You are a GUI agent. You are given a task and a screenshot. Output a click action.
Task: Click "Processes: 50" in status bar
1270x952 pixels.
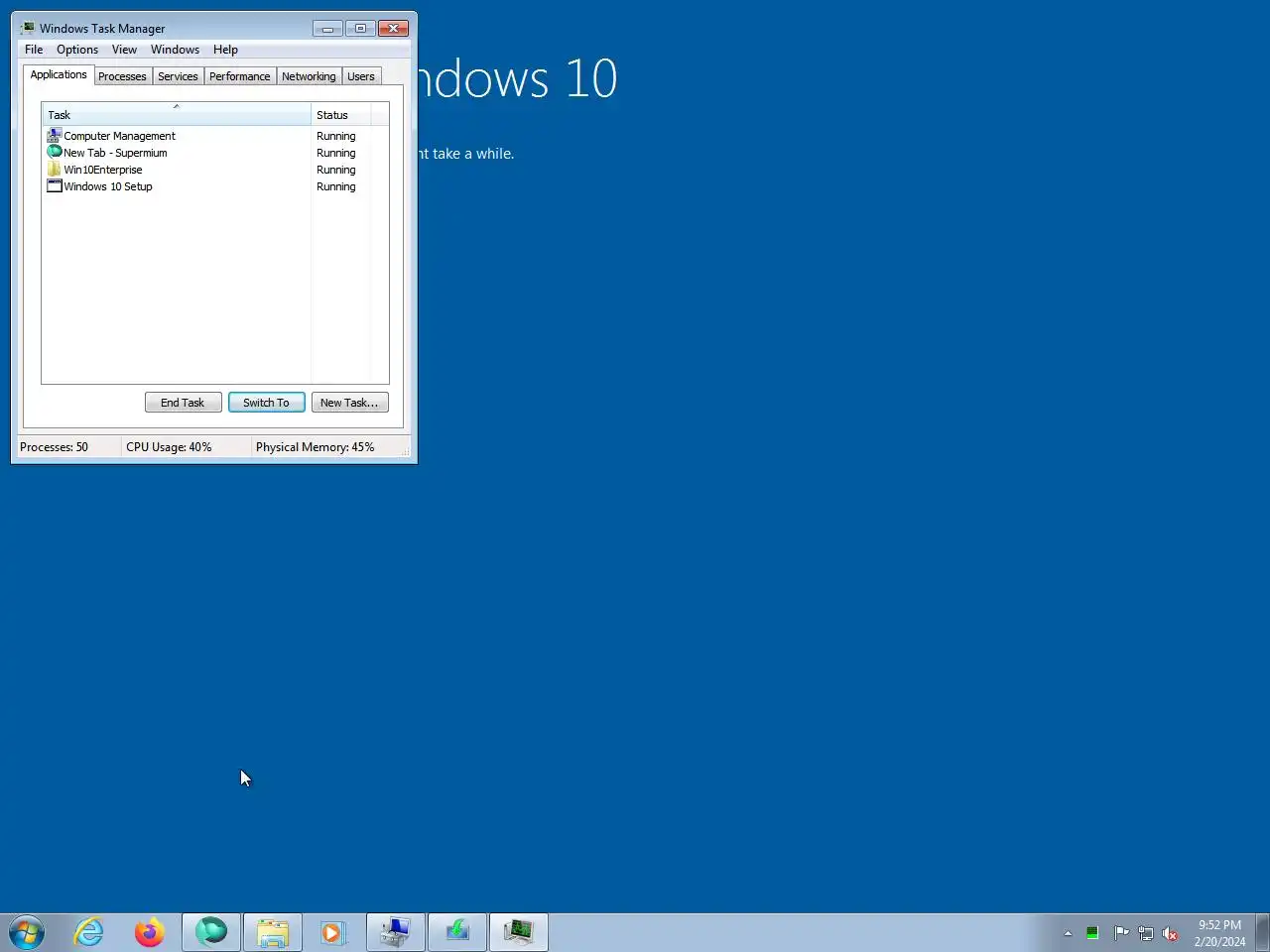pyautogui.click(x=54, y=447)
